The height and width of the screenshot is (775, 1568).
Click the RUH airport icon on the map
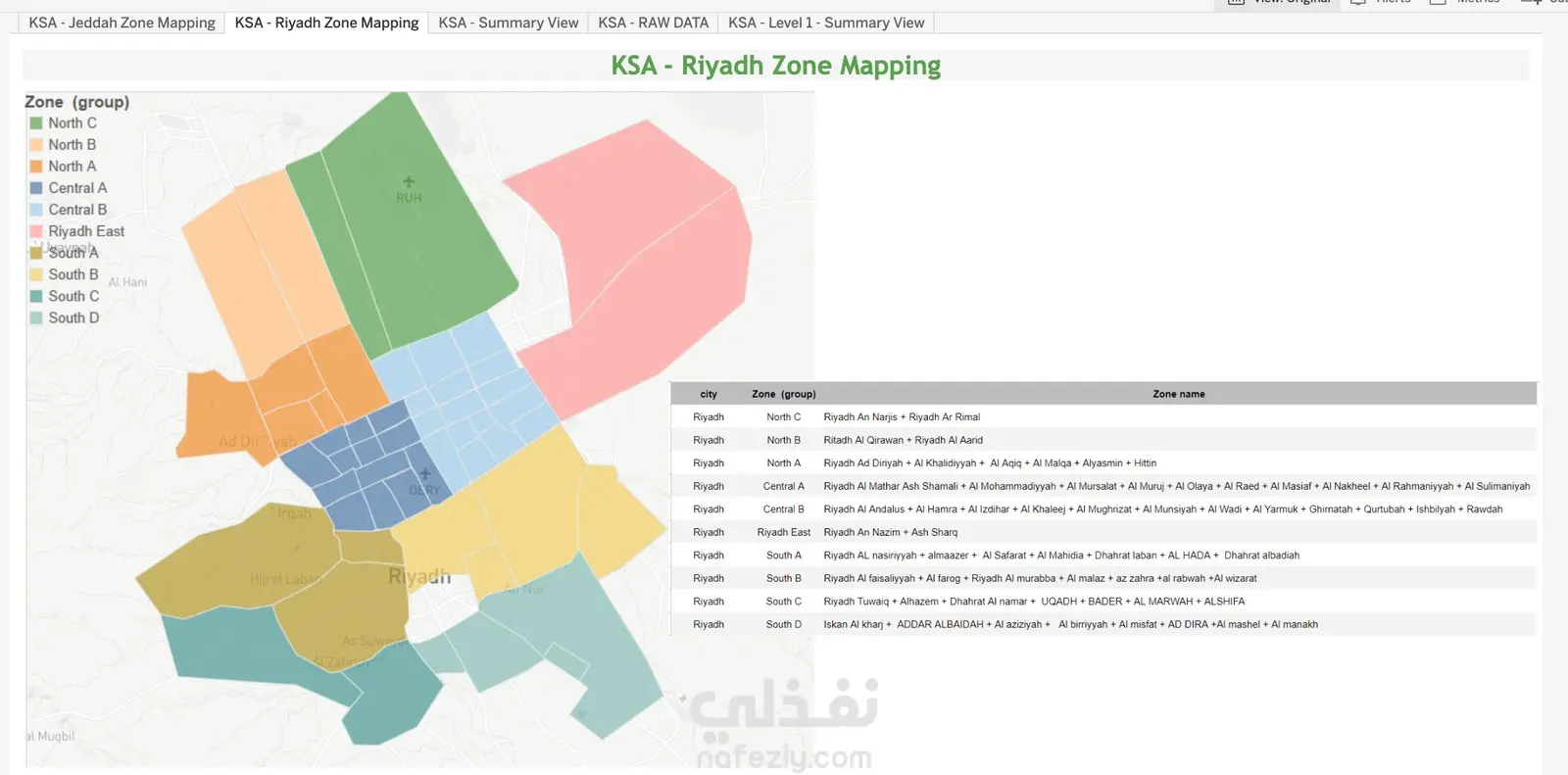coord(409,181)
